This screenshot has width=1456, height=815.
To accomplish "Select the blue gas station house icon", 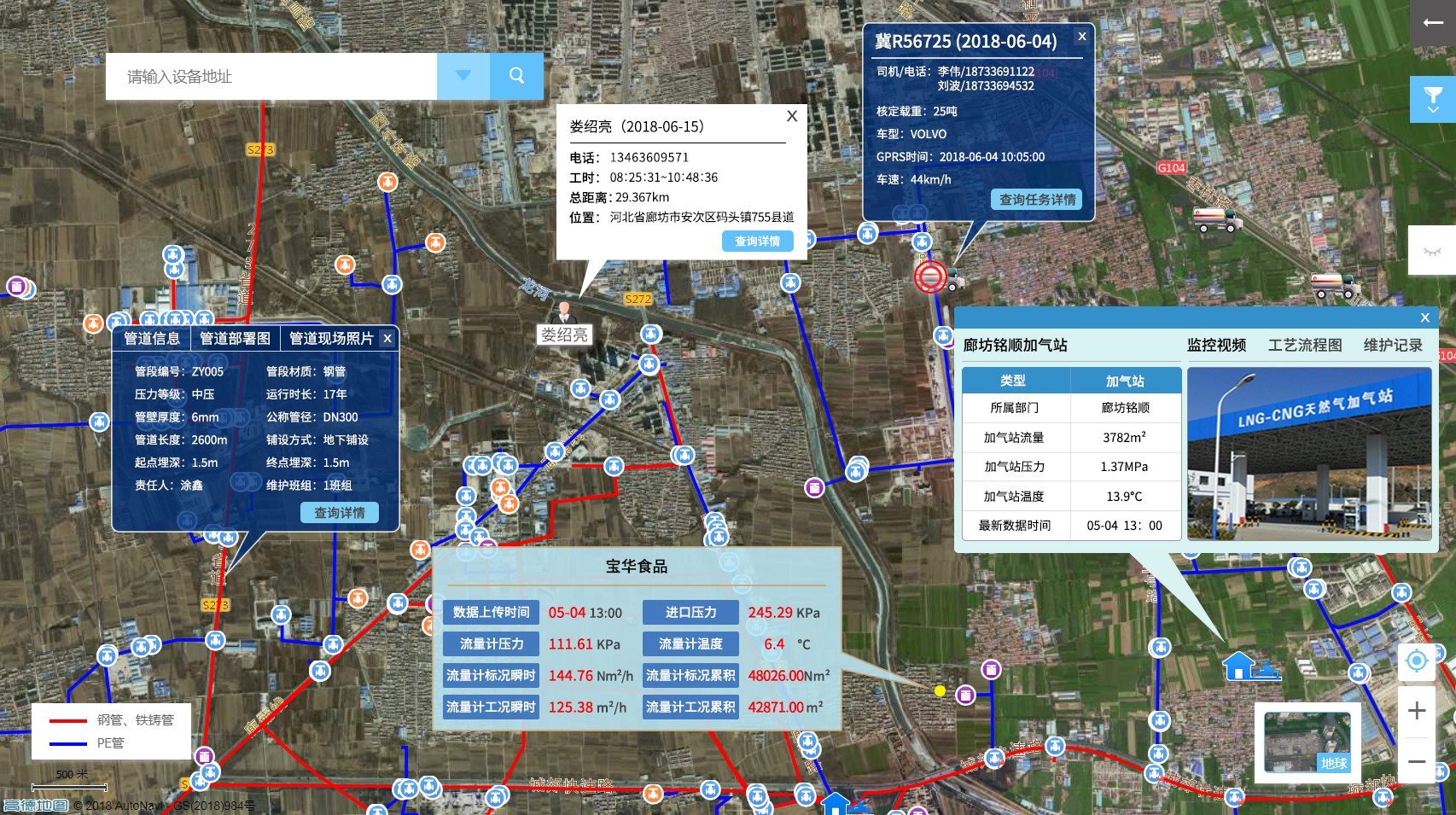I will coord(1239,665).
